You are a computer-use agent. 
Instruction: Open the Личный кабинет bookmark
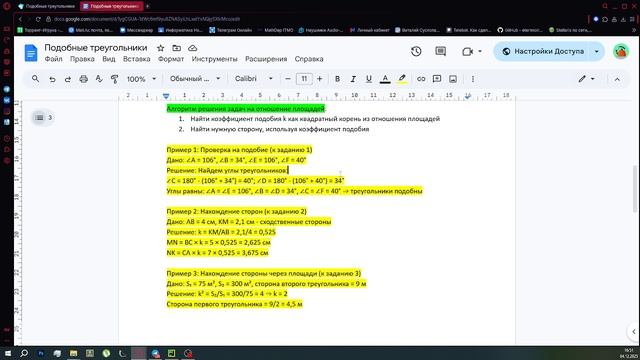[x=370, y=30]
